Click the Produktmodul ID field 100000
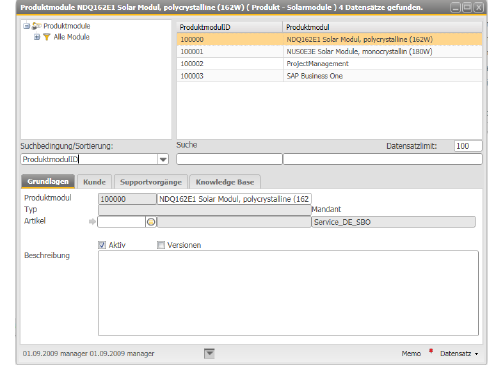This screenshot has height=365, width=504. click(x=127, y=199)
